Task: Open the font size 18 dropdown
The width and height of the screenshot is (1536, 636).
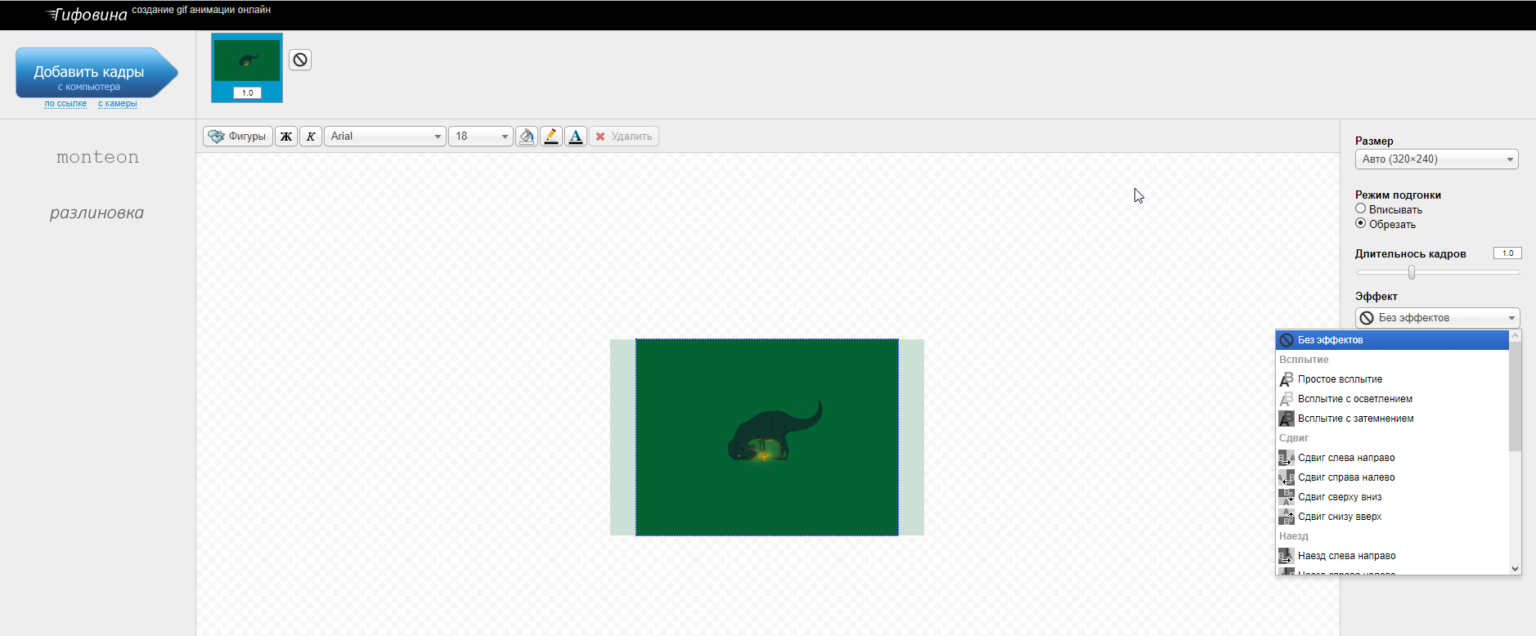Action: pos(481,136)
